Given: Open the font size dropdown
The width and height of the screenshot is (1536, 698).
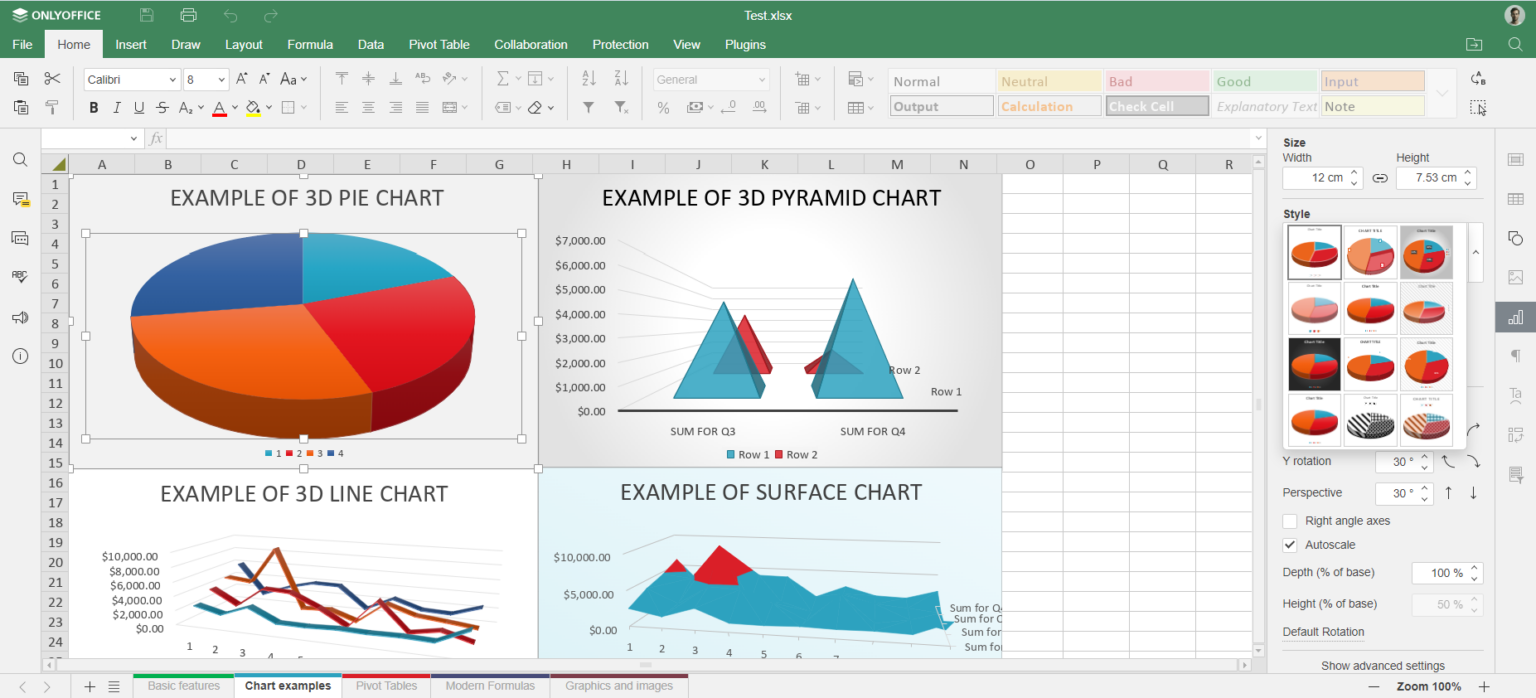Looking at the screenshot, I should tap(221, 80).
